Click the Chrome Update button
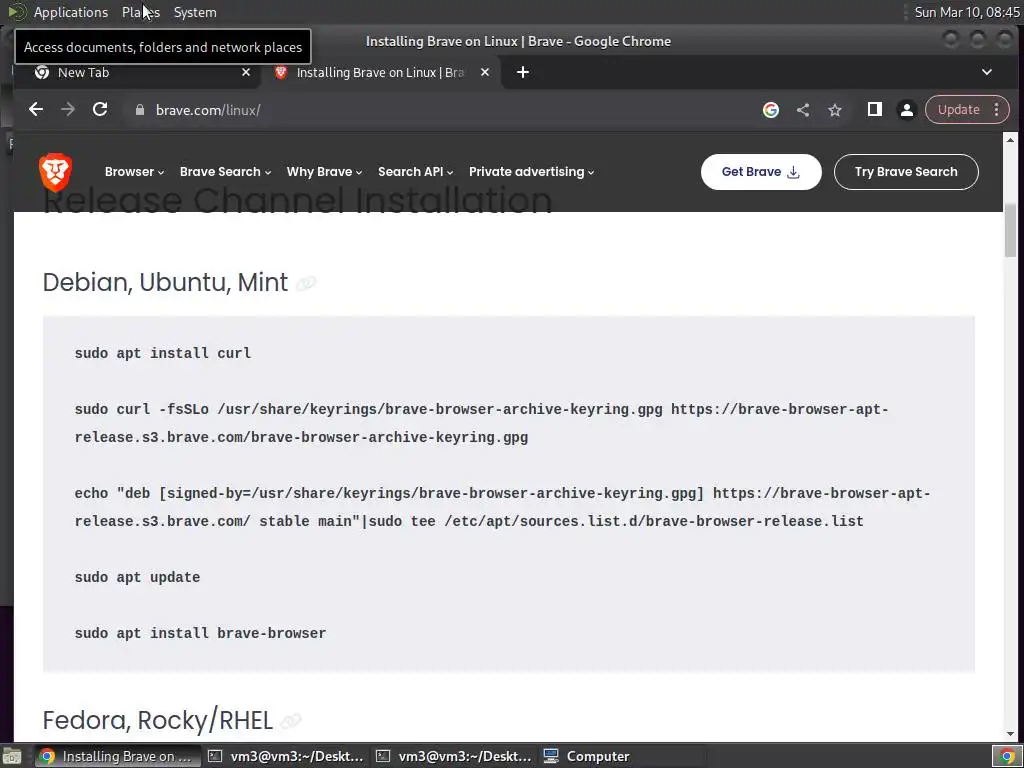 [958, 110]
